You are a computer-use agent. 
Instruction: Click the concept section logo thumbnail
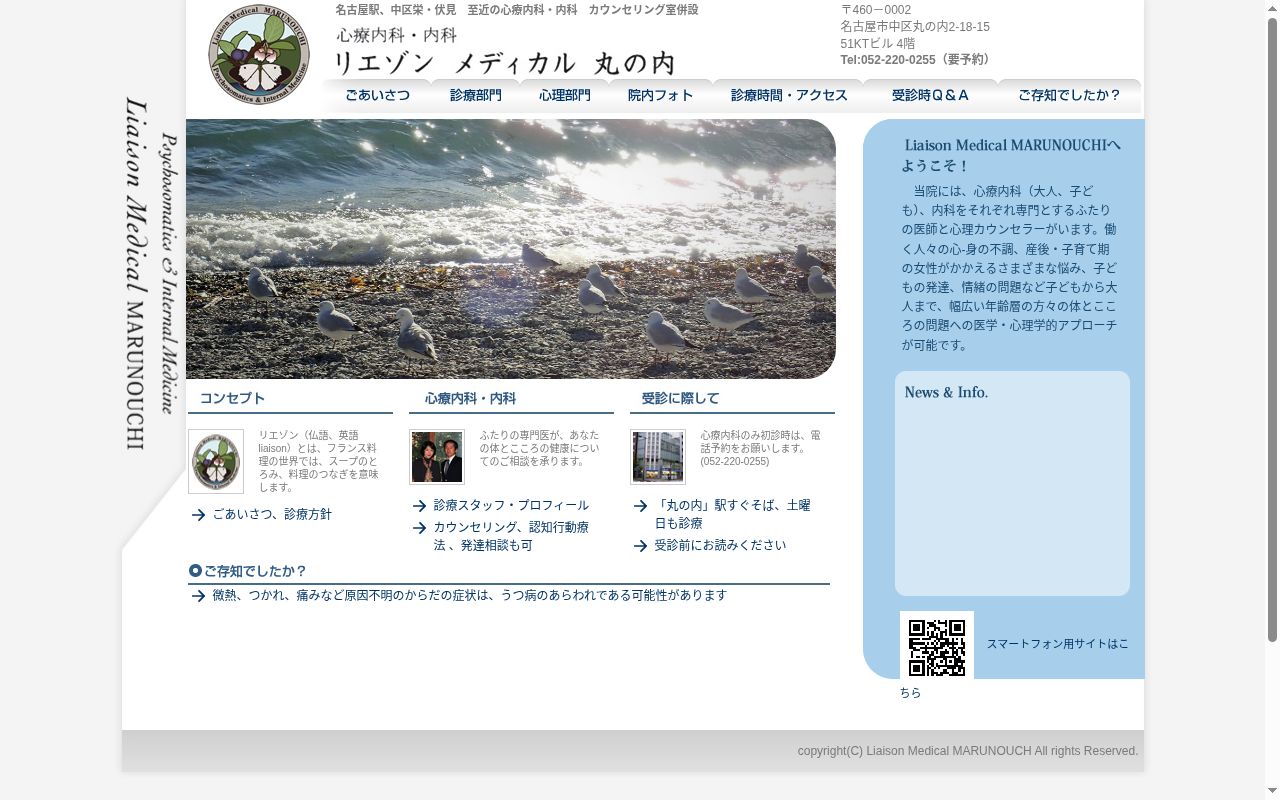tap(216, 462)
